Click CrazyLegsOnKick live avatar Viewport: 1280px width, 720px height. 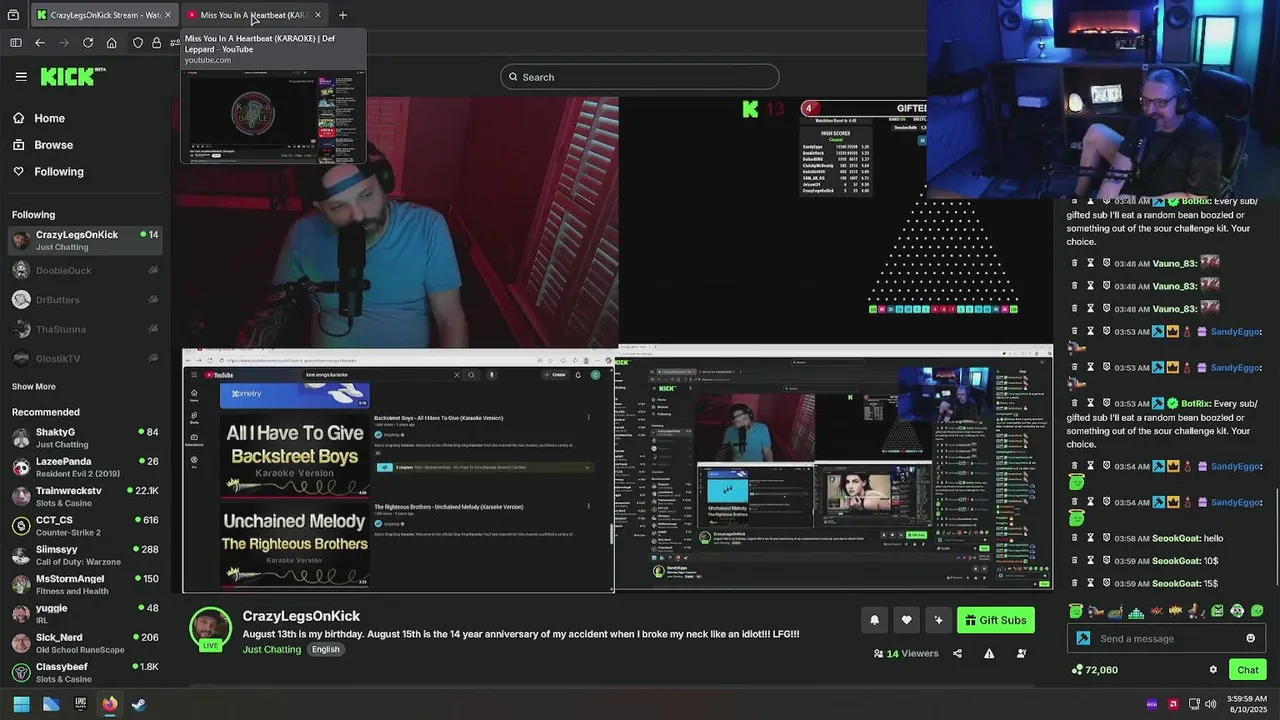click(210, 628)
